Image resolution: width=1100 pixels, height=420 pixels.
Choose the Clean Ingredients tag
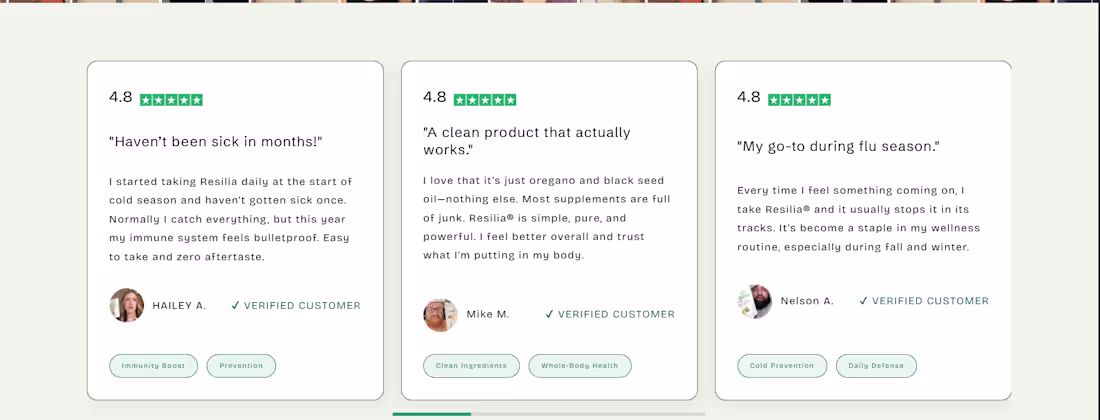pyautogui.click(x=471, y=366)
